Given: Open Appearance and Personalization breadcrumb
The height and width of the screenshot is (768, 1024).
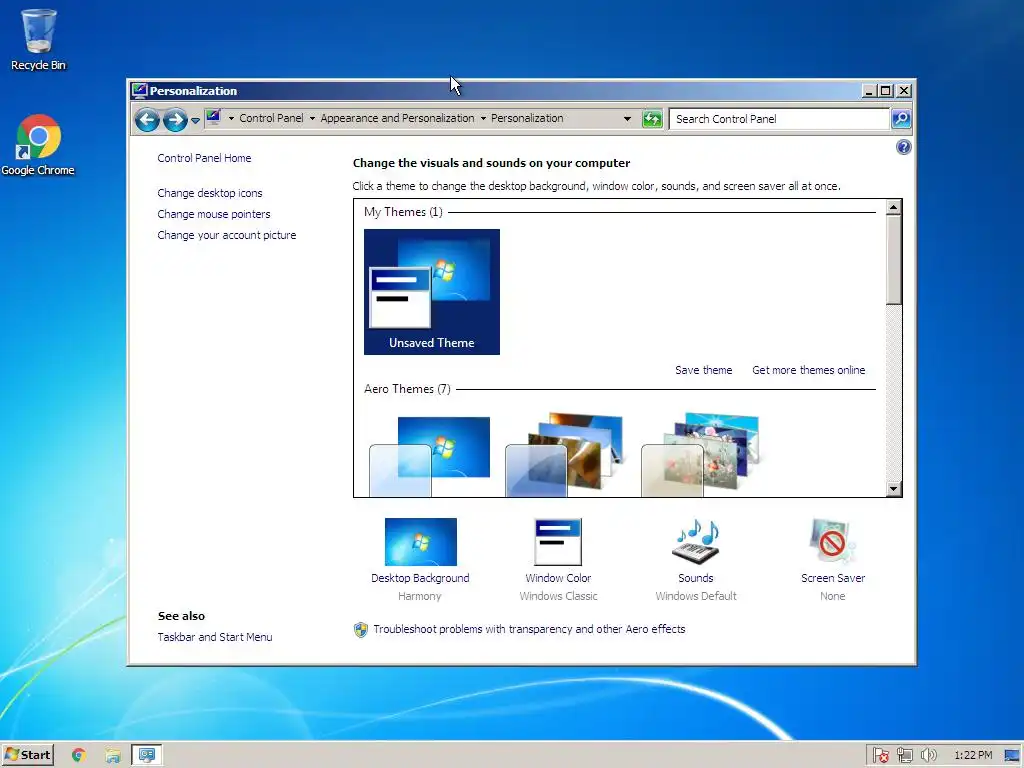Looking at the screenshot, I should tap(397, 118).
